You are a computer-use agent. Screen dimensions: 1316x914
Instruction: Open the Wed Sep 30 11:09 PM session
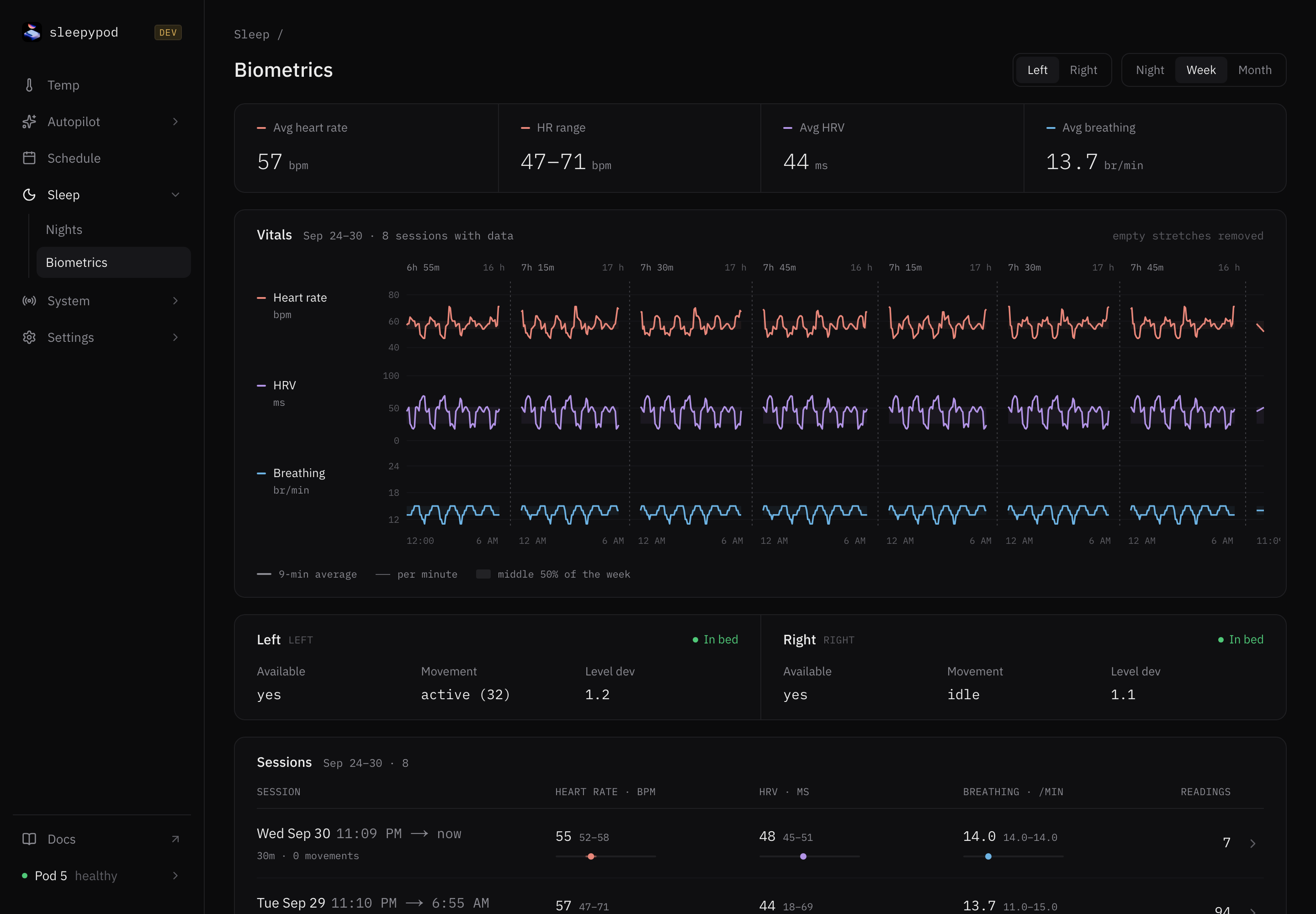tap(760, 844)
